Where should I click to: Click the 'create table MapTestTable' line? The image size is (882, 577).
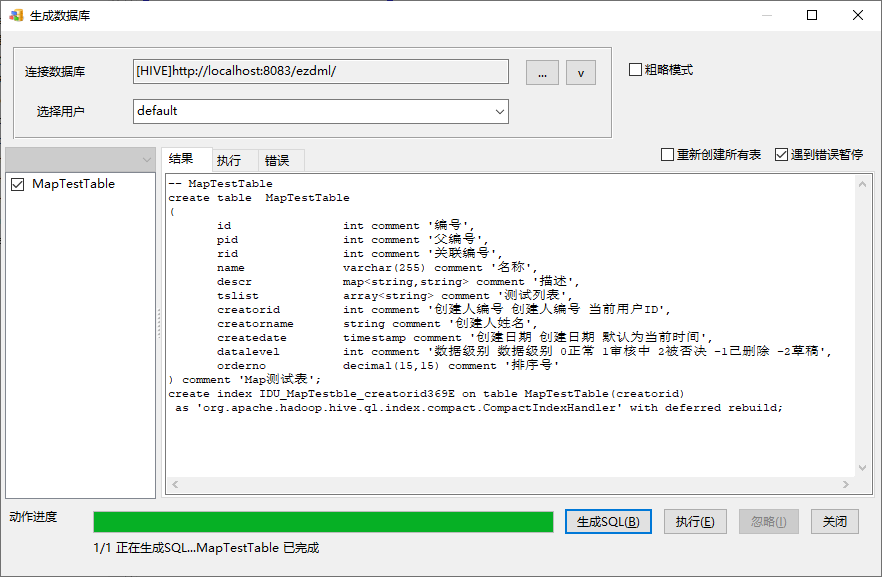(x=259, y=198)
